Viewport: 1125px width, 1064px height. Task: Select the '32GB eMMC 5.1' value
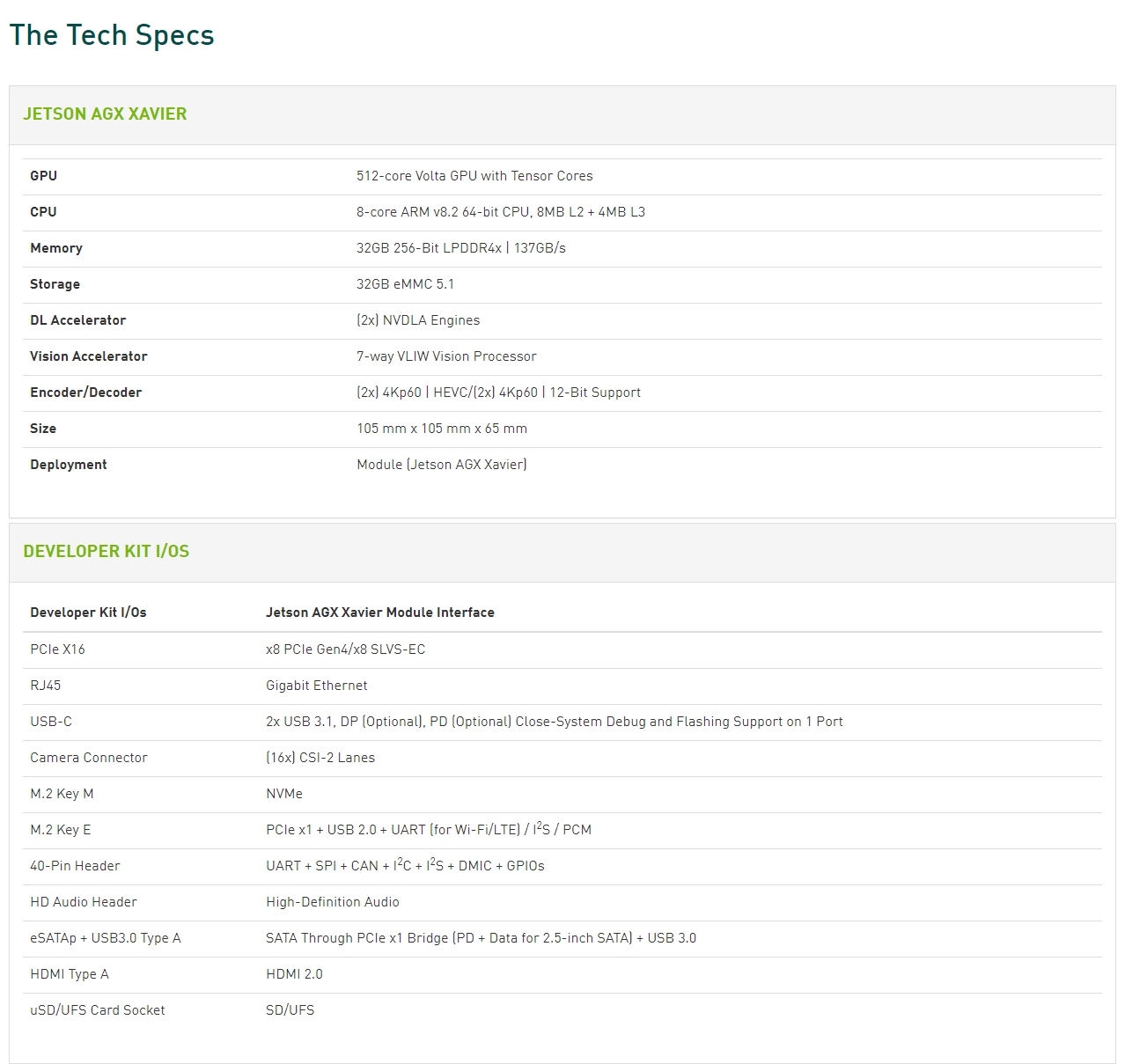click(x=406, y=284)
